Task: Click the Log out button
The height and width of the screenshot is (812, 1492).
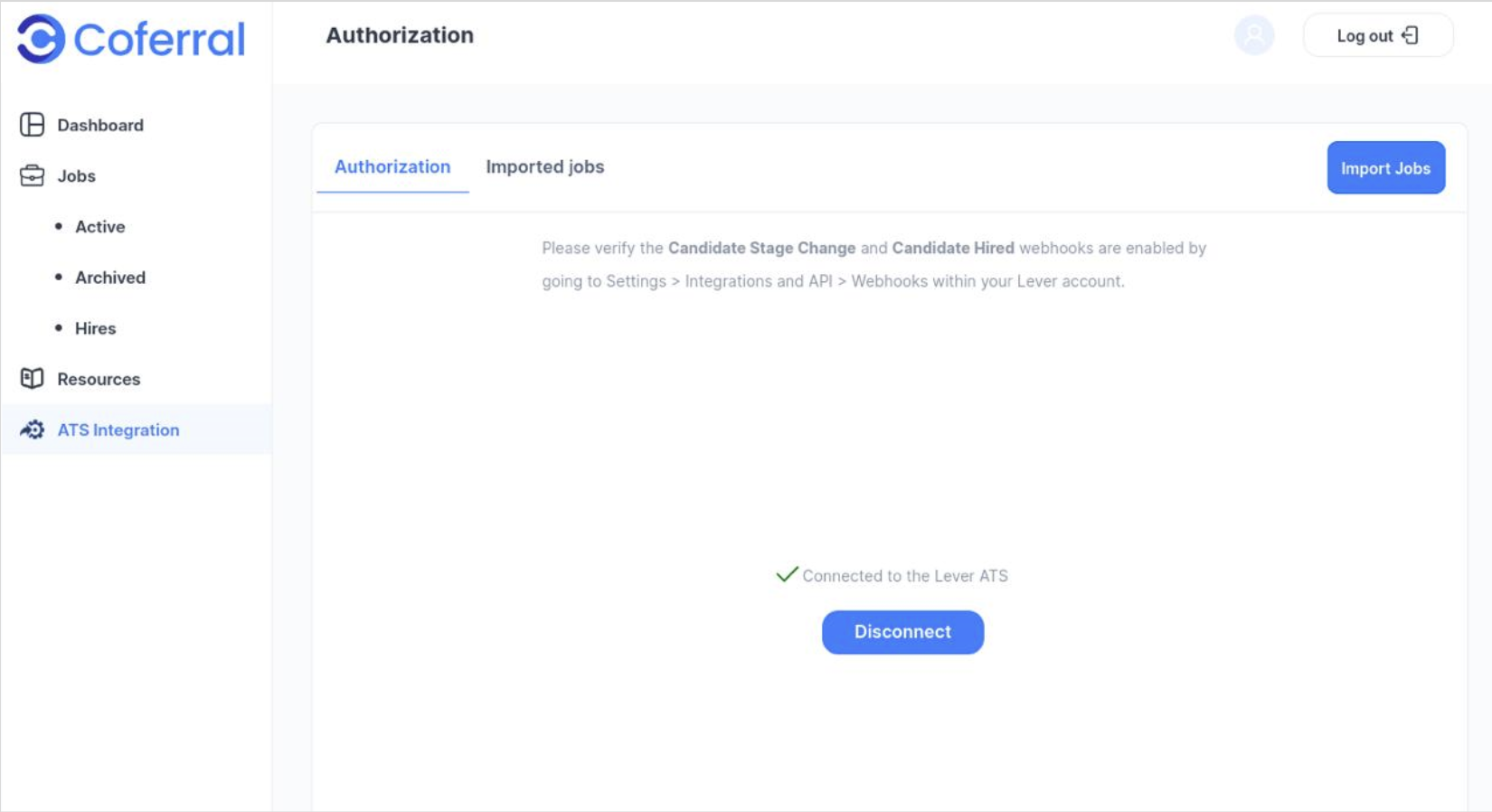Action: point(1378,35)
